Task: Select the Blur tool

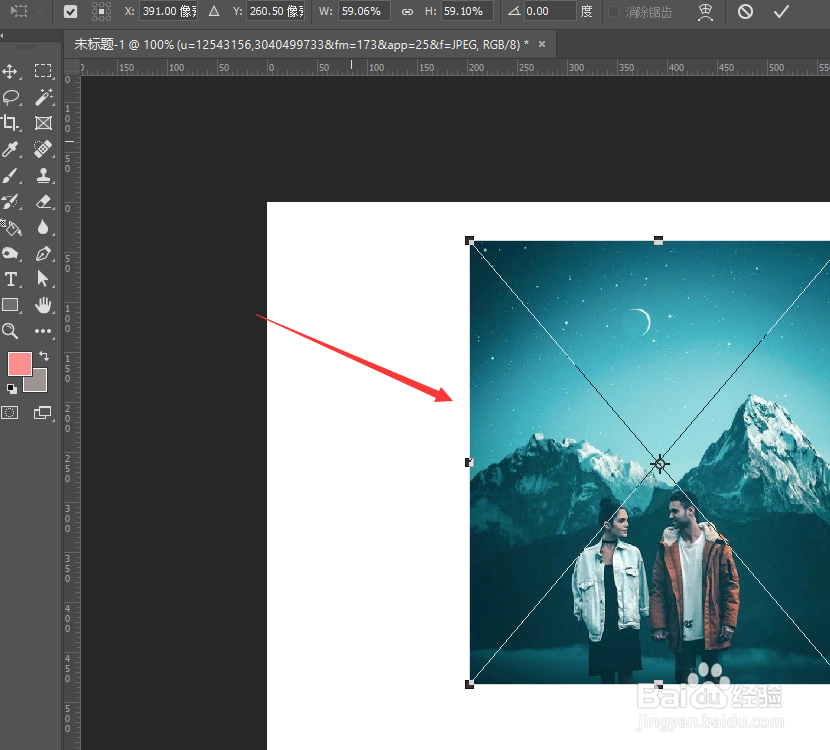Action: pyautogui.click(x=43, y=227)
